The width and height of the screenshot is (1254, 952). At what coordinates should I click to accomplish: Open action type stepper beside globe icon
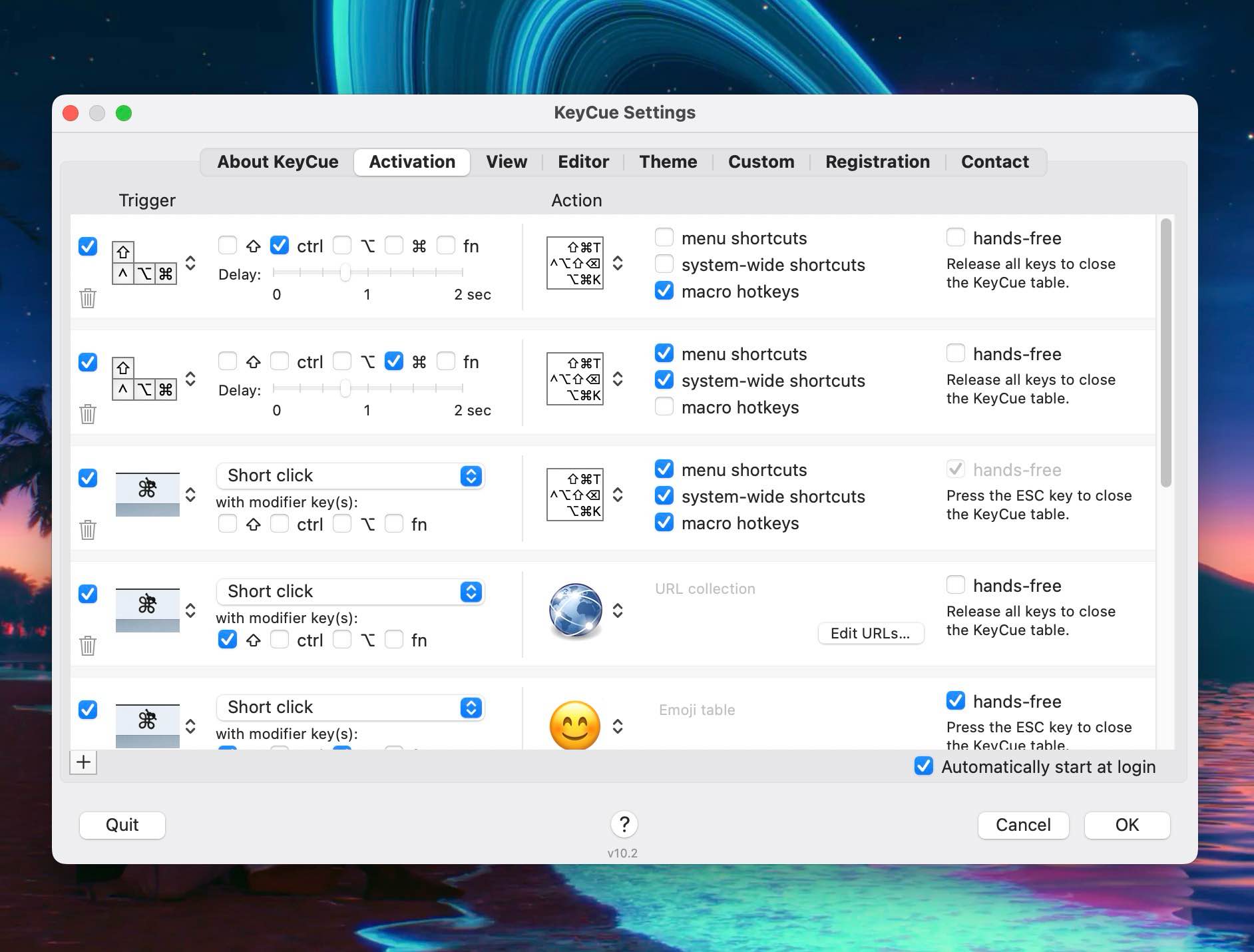618,610
